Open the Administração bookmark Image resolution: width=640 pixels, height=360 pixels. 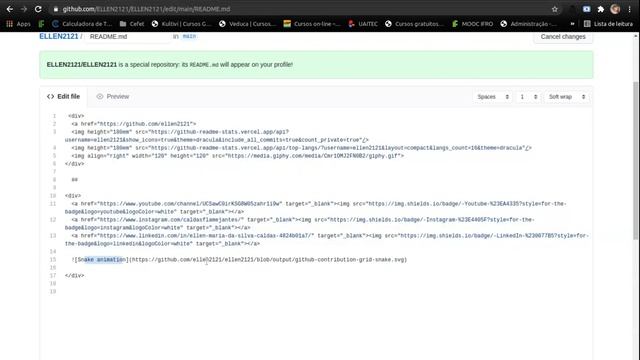click(x=528, y=24)
